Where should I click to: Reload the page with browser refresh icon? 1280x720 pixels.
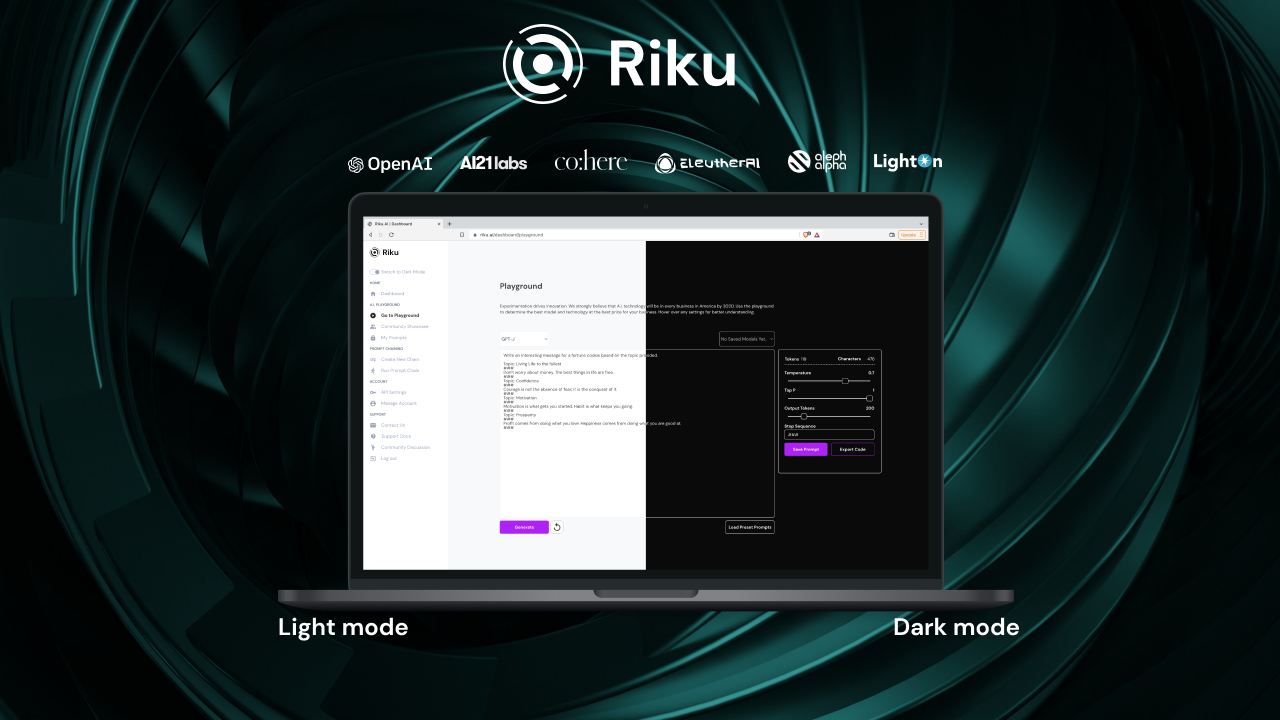click(x=391, y=235)
